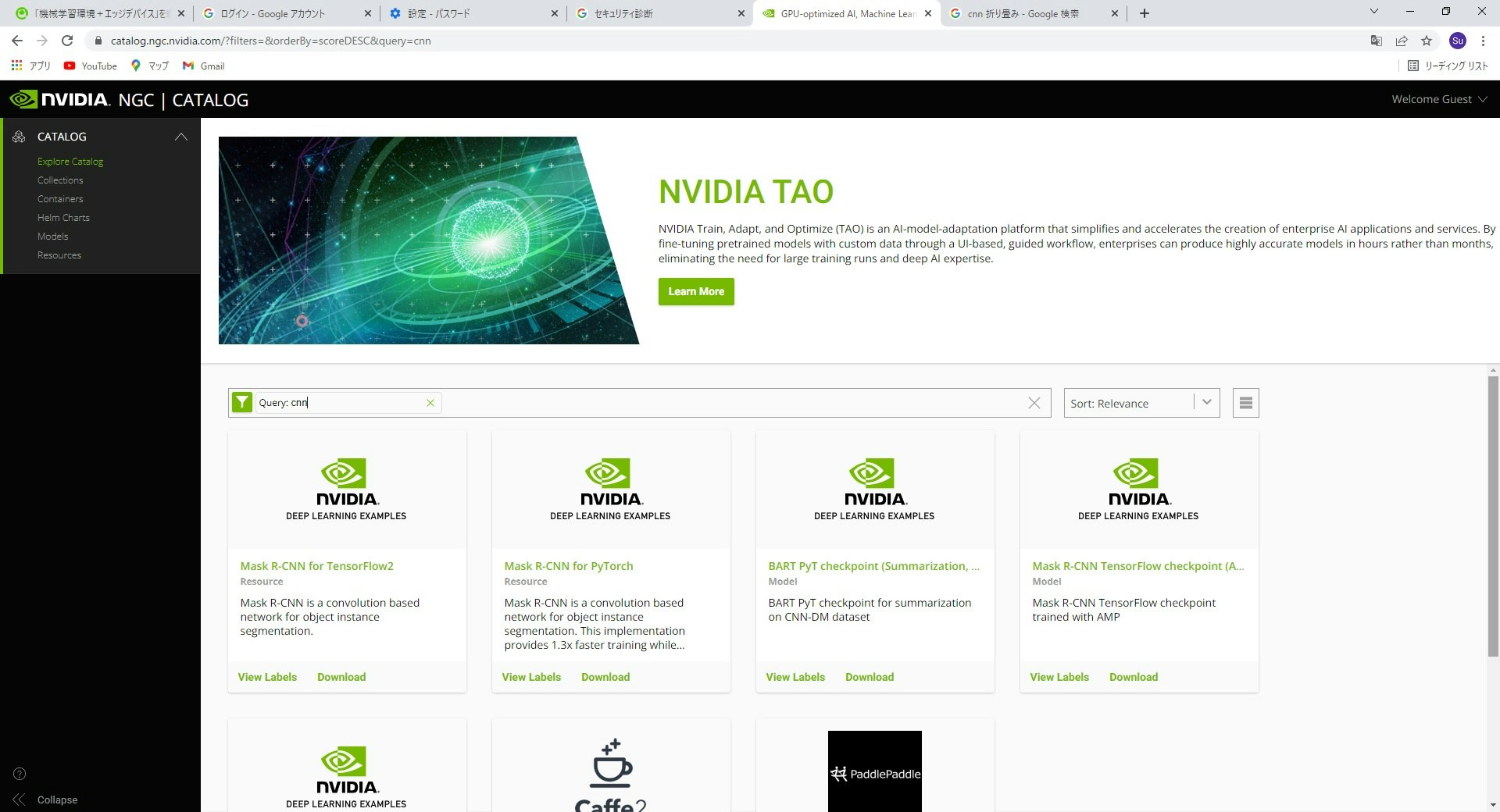Screen dimensions: 1500x812
Task: Open the help icon at the bottom left
Action: coord(18,774)
